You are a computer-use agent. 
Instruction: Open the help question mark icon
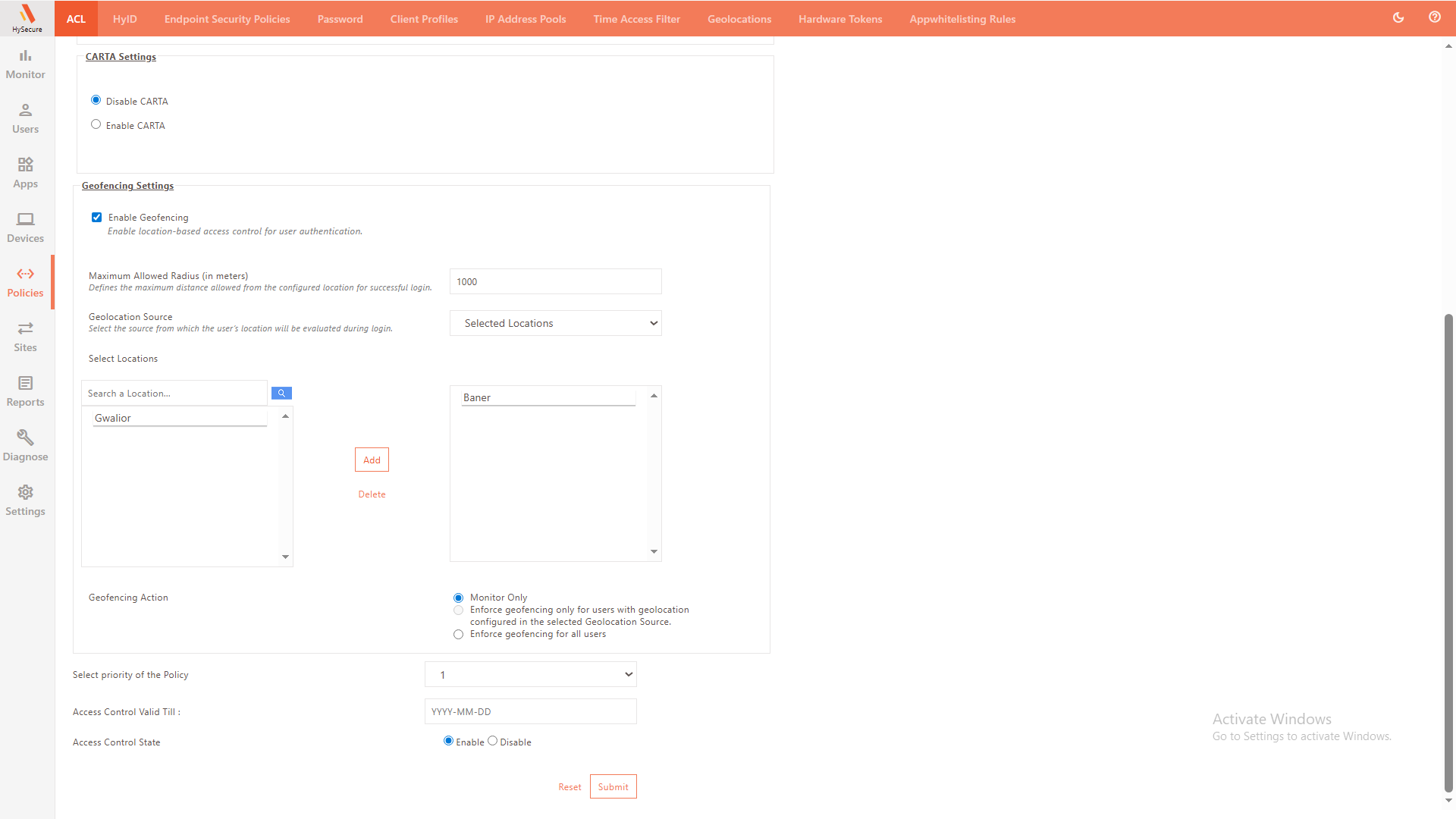1434,17
